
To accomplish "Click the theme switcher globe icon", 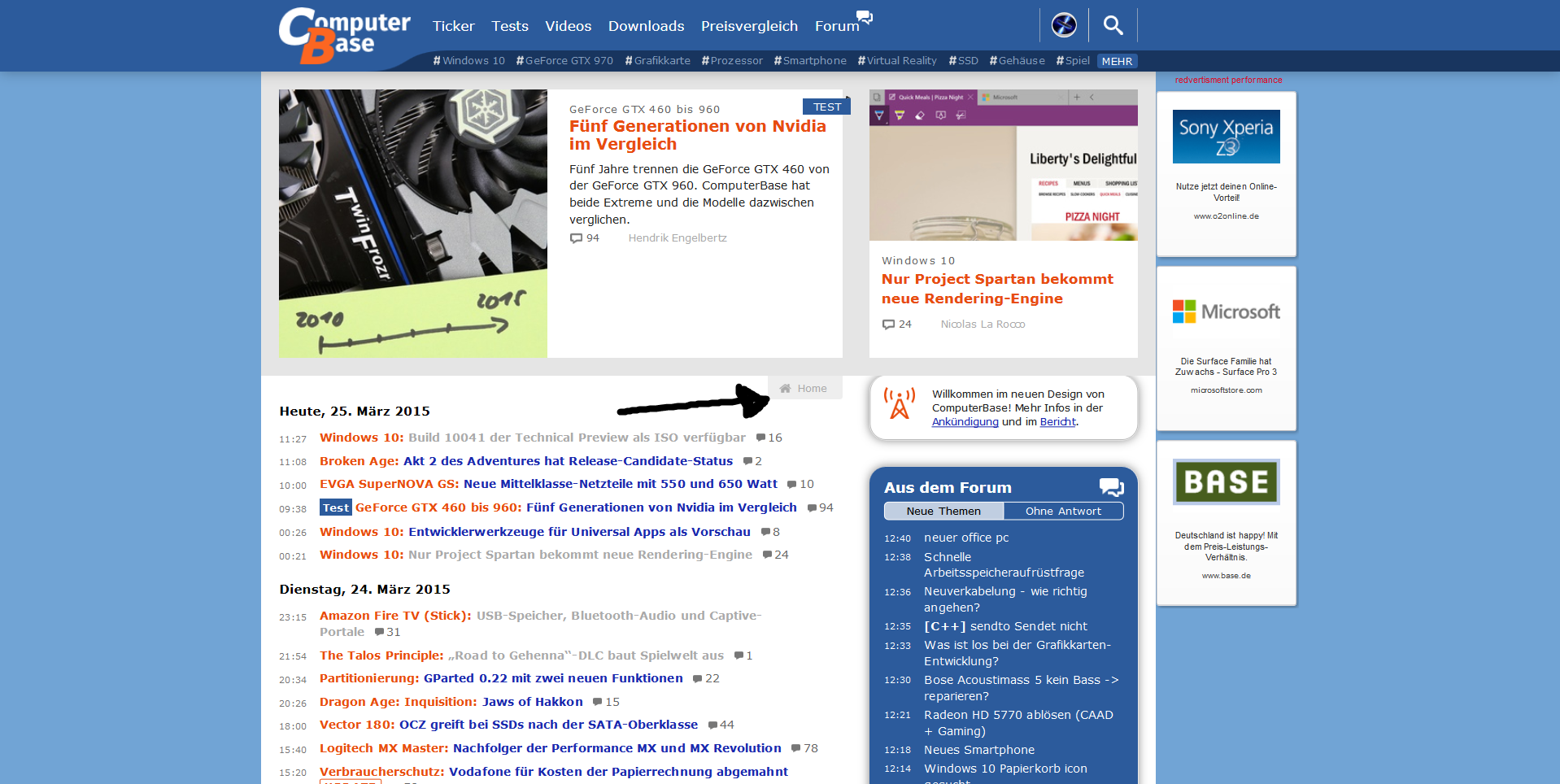I will coord(1064,25).
